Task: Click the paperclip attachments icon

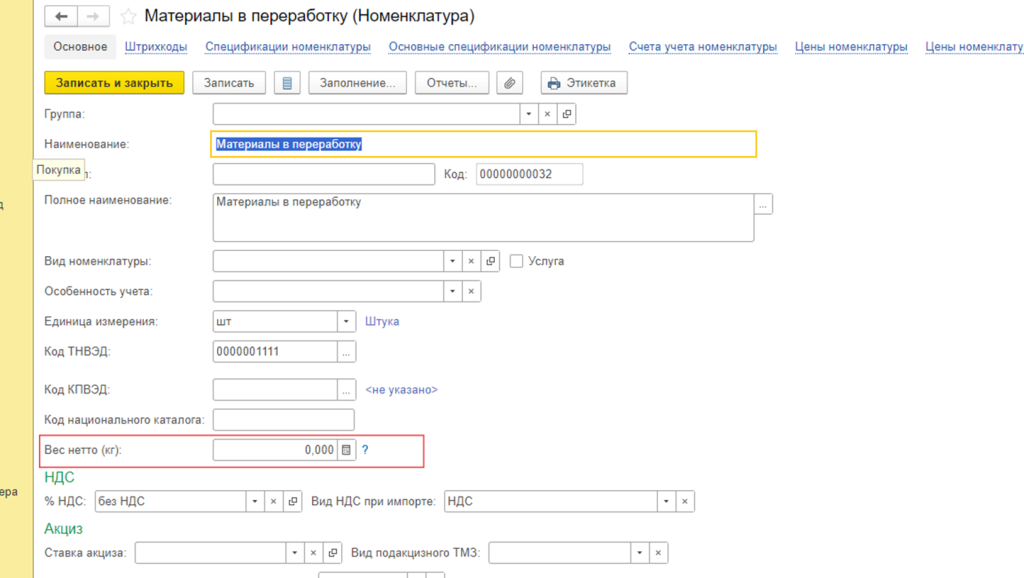Action: [x=510, y=83]
